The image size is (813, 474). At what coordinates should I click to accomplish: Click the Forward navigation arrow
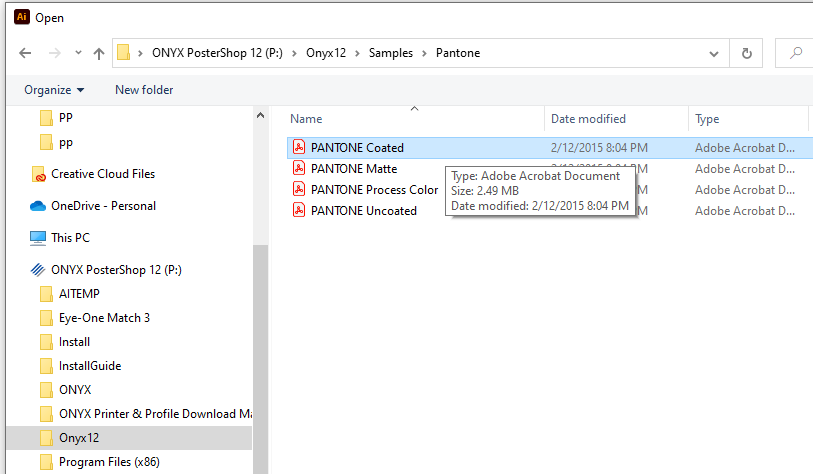54,53
